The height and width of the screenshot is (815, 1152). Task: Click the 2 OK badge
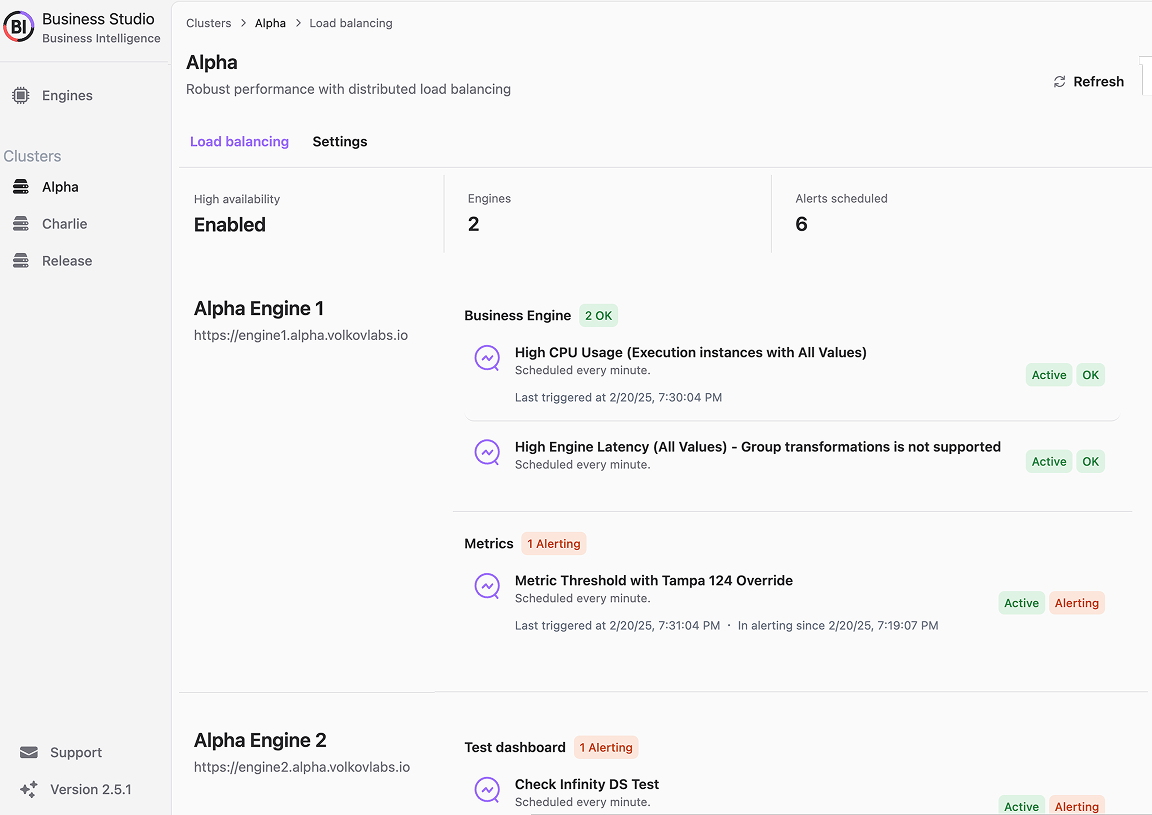pos(599,315)
